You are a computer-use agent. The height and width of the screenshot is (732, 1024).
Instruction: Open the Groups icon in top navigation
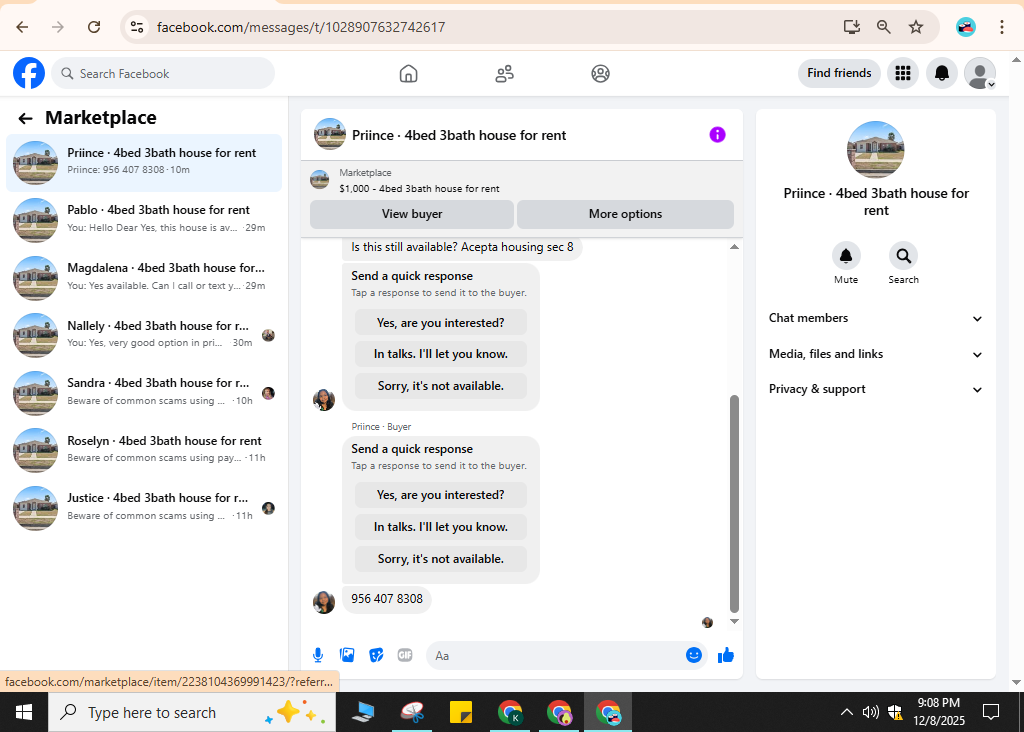point(600,74)
